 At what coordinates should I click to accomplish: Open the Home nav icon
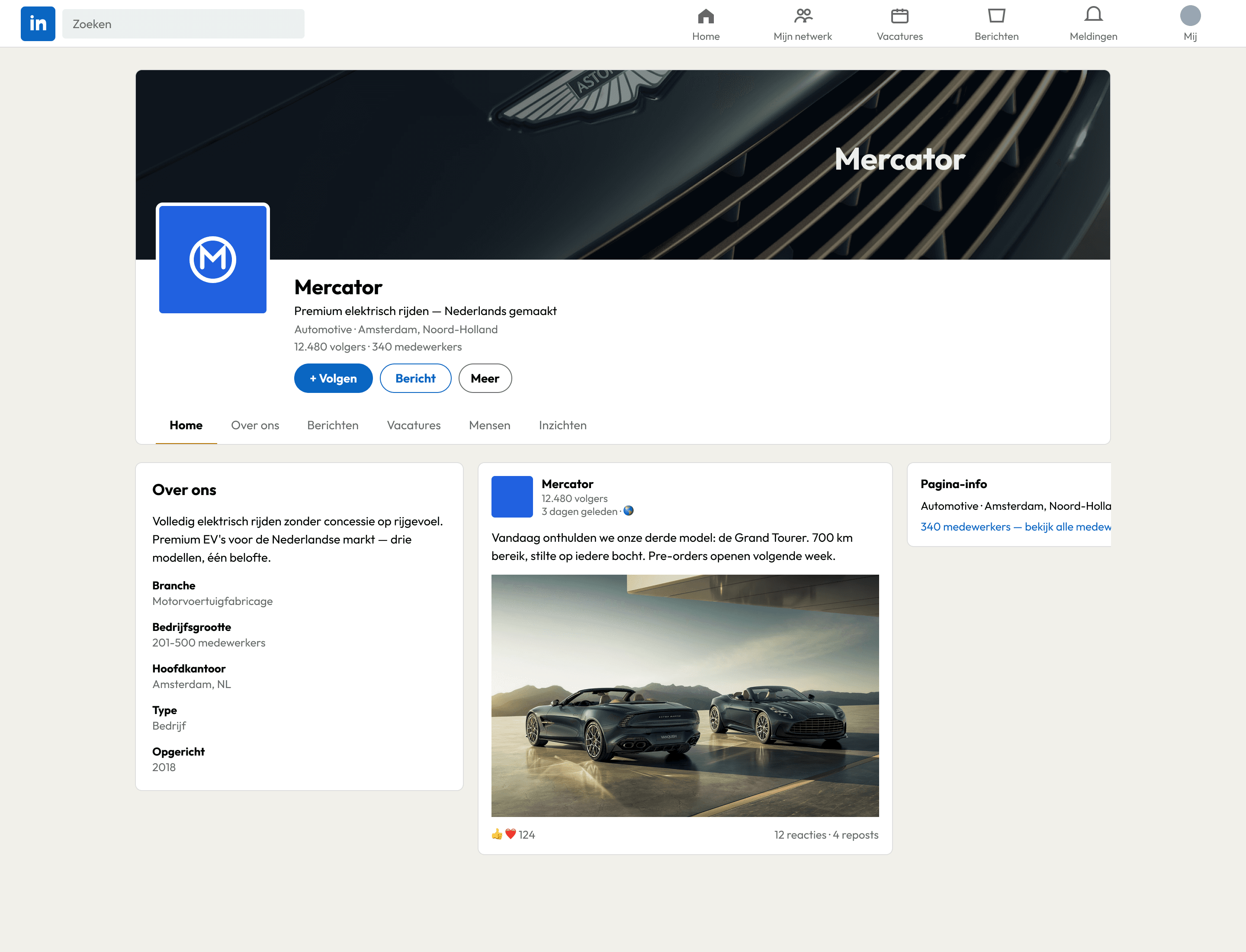point(706,16)
